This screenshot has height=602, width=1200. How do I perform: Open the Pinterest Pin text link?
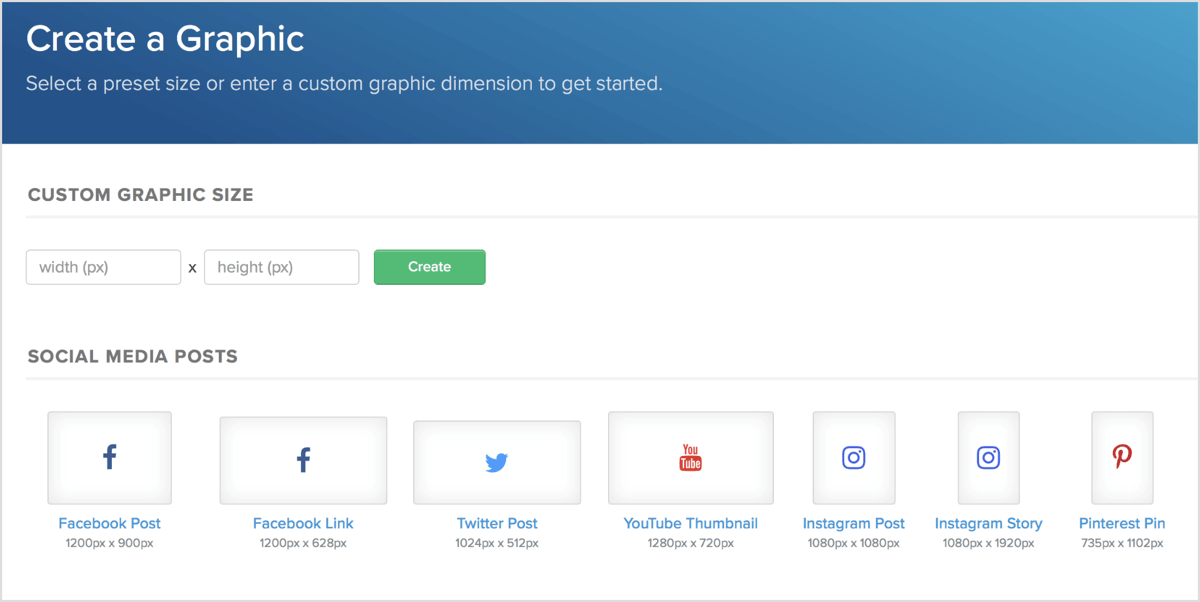point(1122,523)
